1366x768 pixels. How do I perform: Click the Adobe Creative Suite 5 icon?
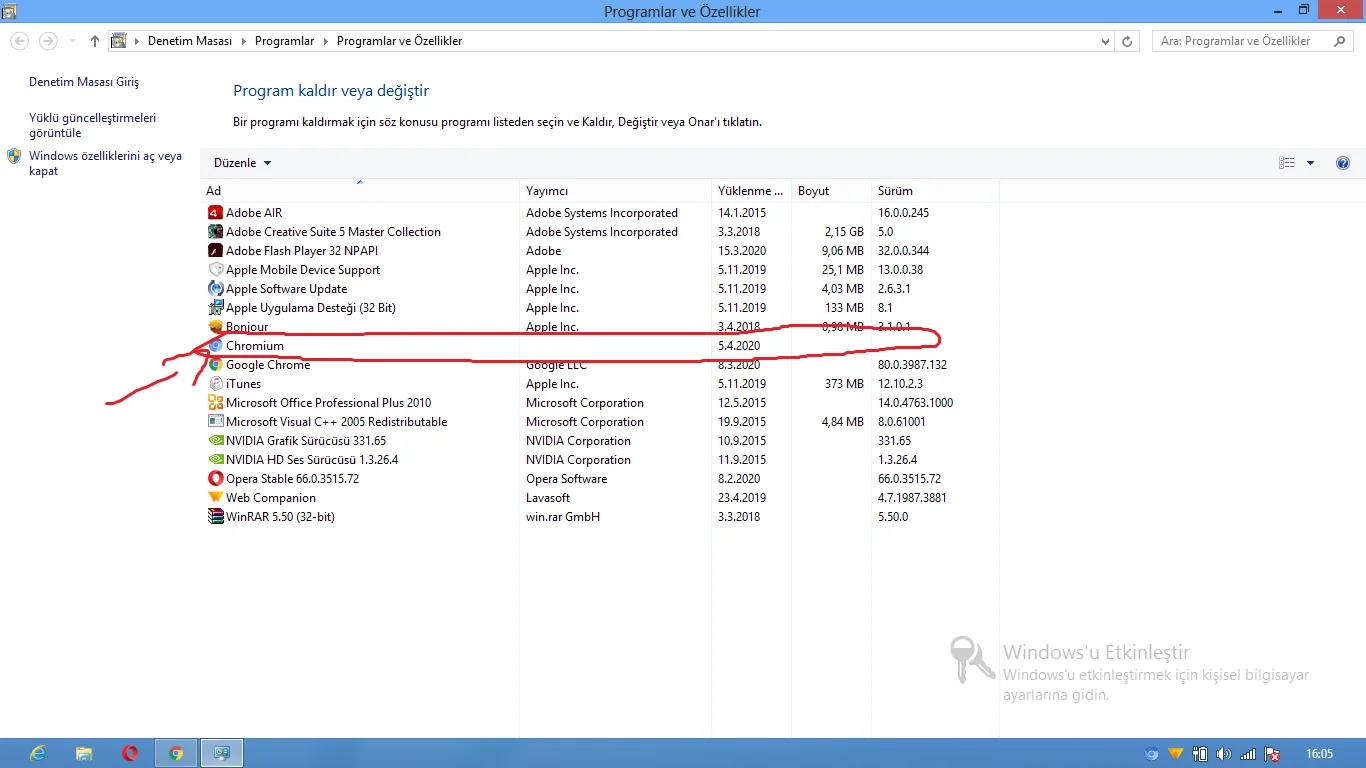point(215,232)
